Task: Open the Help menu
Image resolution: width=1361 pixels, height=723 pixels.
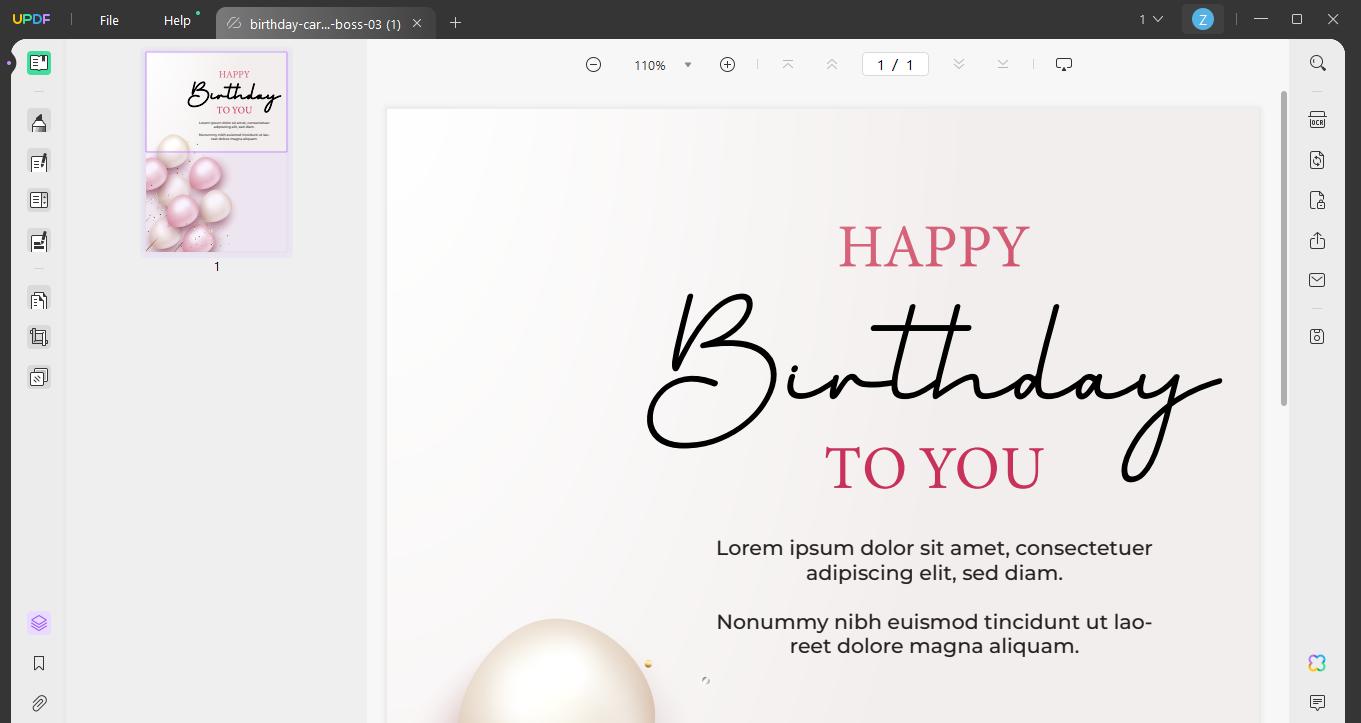Action: click(x=177, y=20)
